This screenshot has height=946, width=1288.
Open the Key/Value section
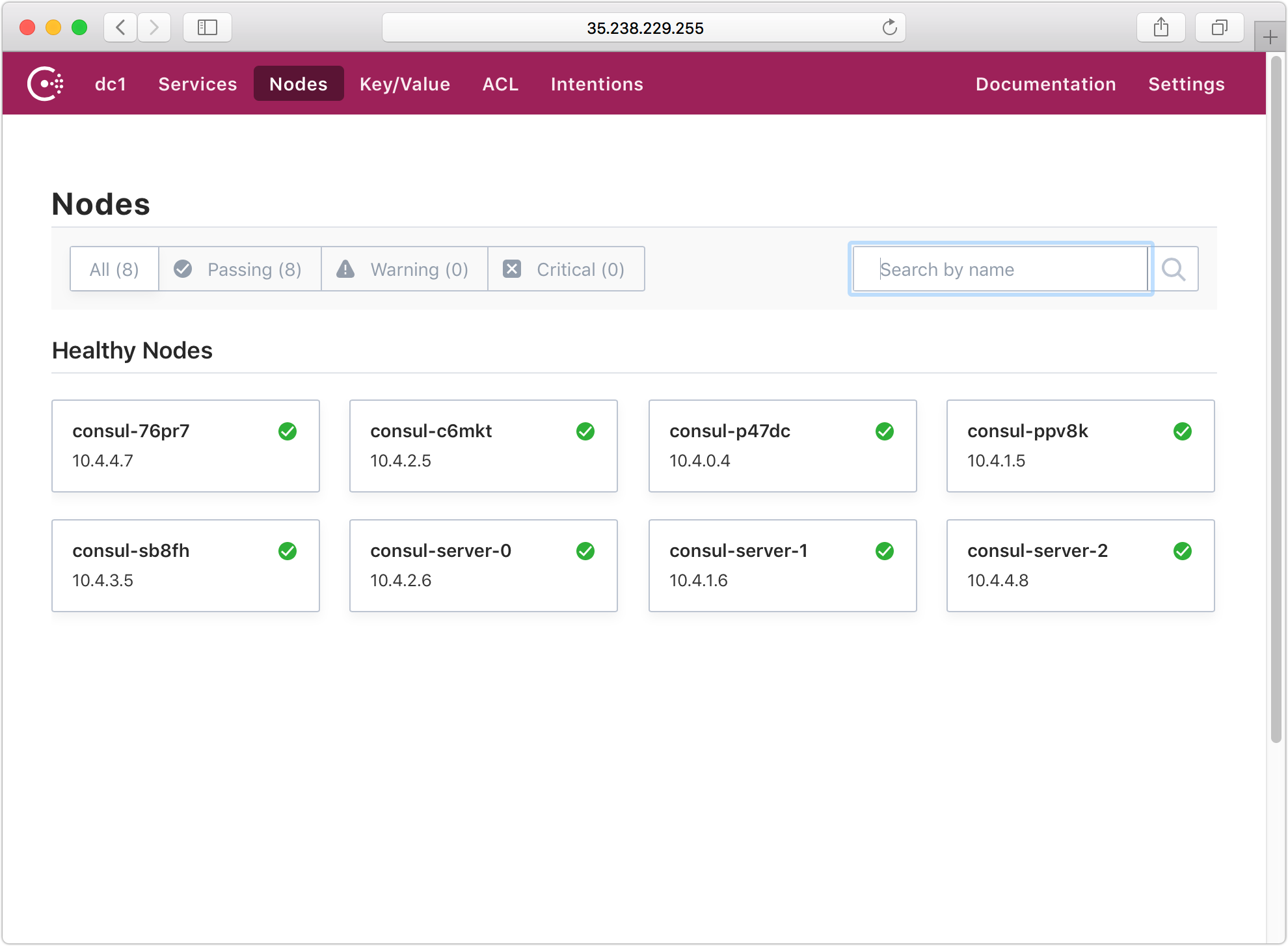[x=405, y=83]
